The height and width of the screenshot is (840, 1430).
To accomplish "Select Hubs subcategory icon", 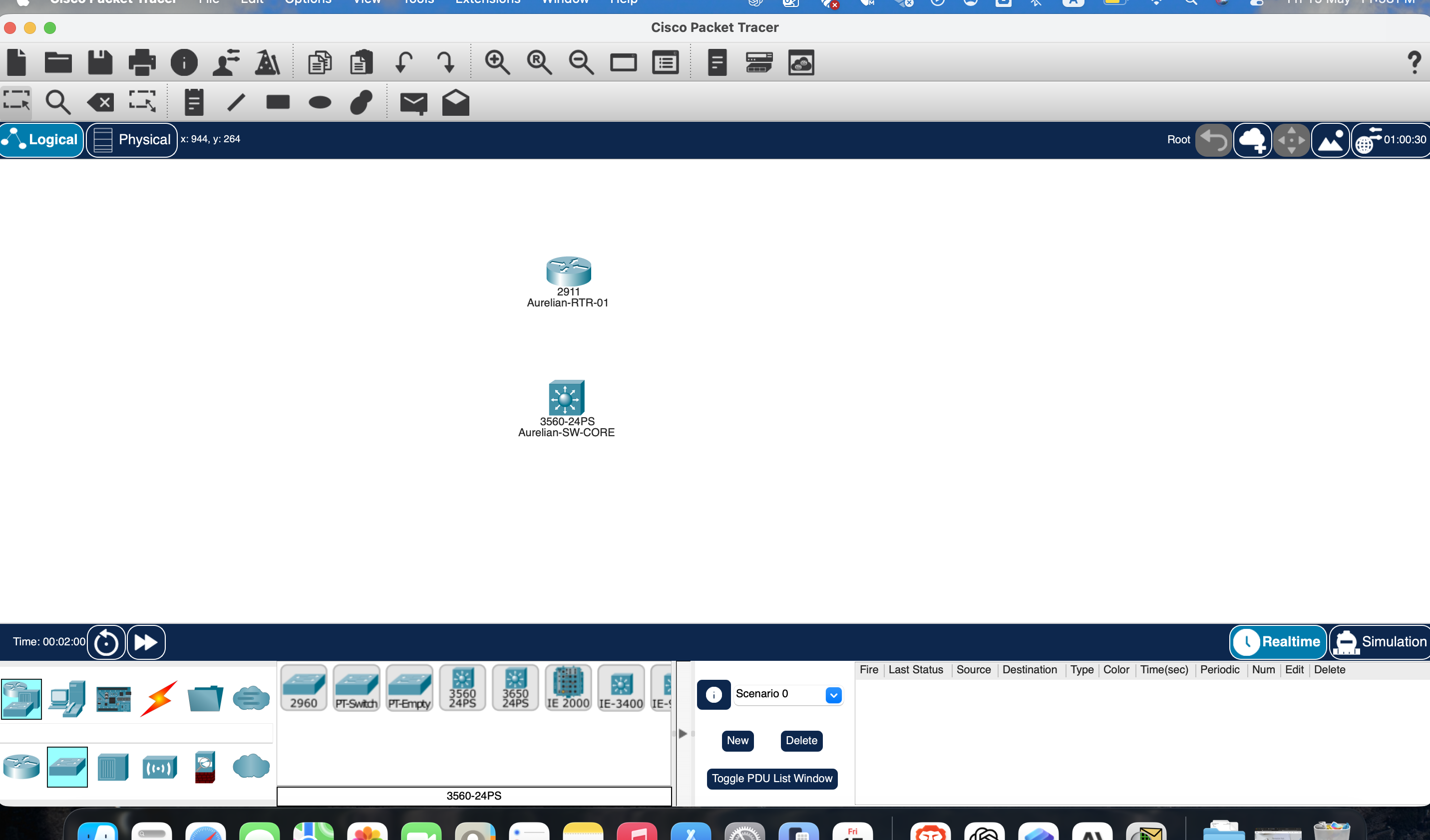I will (113, 767).
